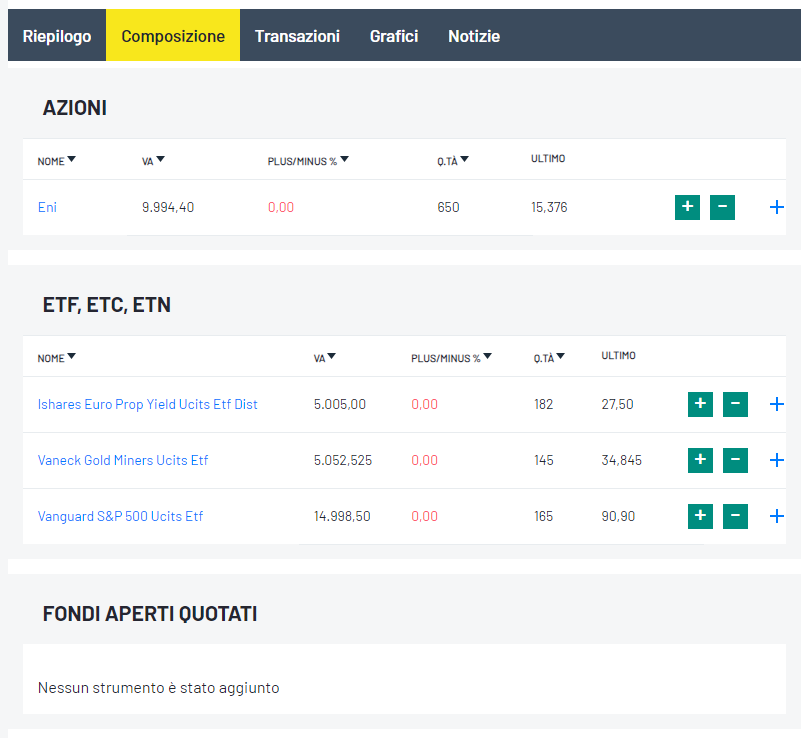Click 'Nessun strumento è stato aggiunto' message
This screenshot has height=738, width=808.
(158, 688)
